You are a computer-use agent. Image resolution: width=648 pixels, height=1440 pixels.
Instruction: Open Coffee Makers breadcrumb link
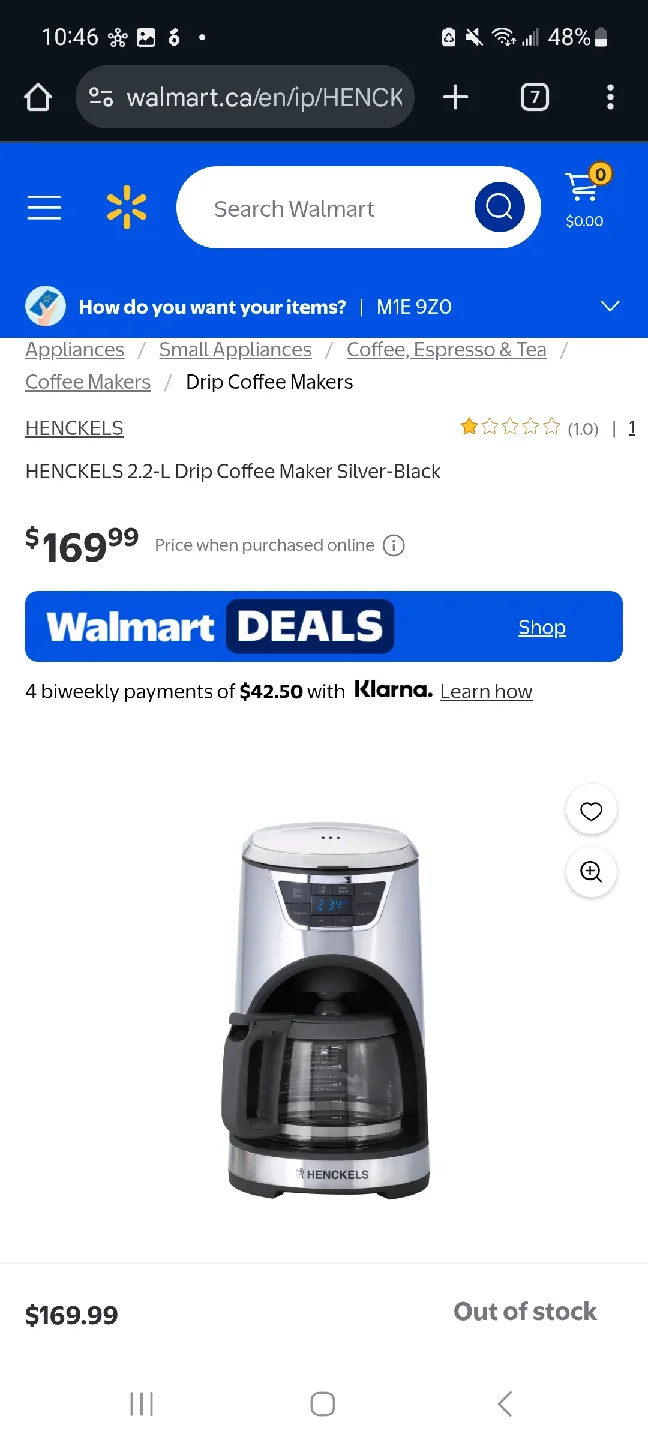pyautogui.click(x=88, y=382)
